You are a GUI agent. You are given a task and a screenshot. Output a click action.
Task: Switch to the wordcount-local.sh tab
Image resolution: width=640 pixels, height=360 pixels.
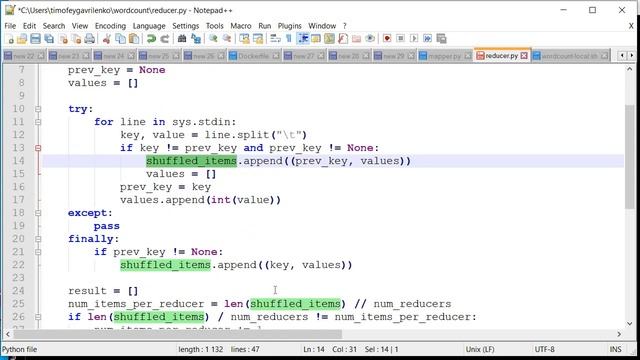[x=570, y=56]
